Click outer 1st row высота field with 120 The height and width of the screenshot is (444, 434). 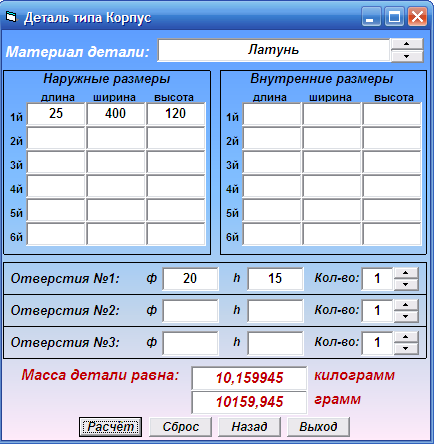click(176, 114)
